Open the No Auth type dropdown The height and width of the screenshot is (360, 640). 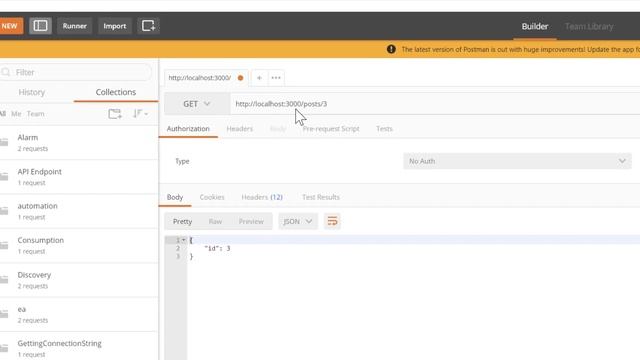pyautogui.click(x=517, y=161)
